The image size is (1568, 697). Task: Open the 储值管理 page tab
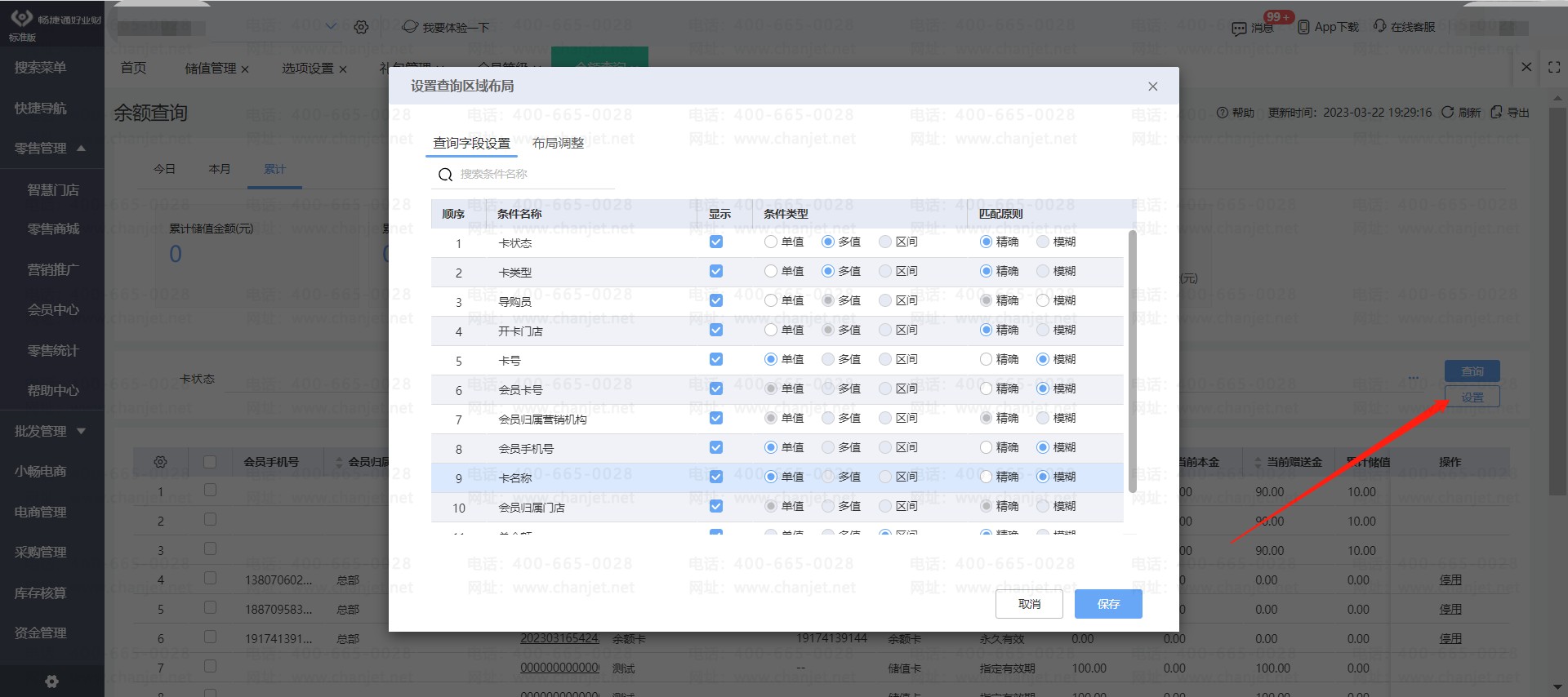click(210, 69)
